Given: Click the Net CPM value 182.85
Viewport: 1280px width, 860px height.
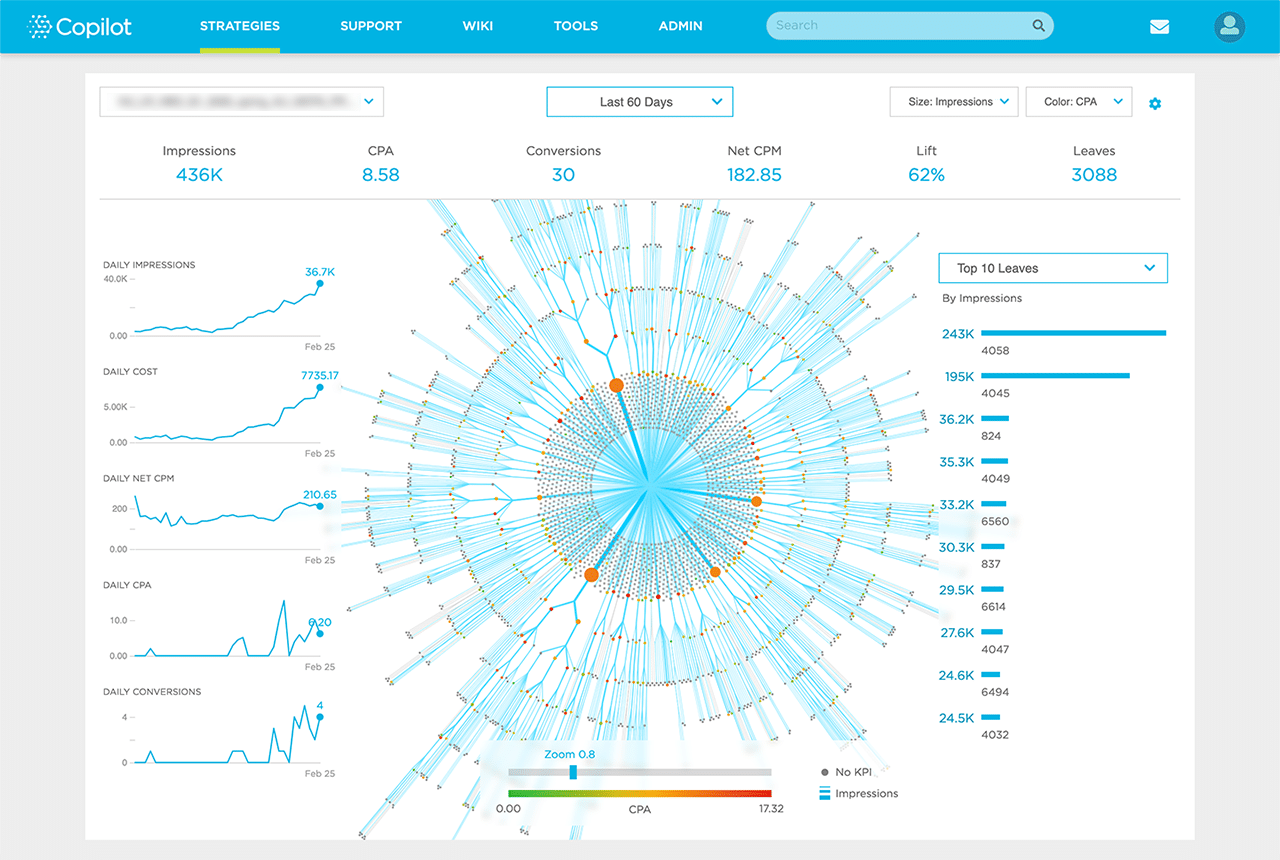Looking at the screenshot, I should point(754,175).
